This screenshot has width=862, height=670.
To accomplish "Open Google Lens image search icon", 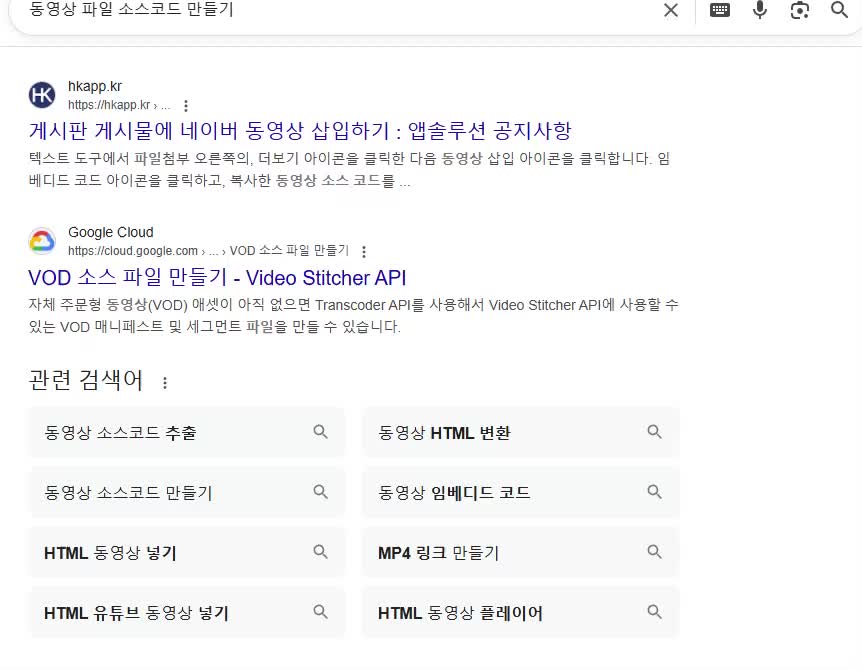I will tap(799, 10).
